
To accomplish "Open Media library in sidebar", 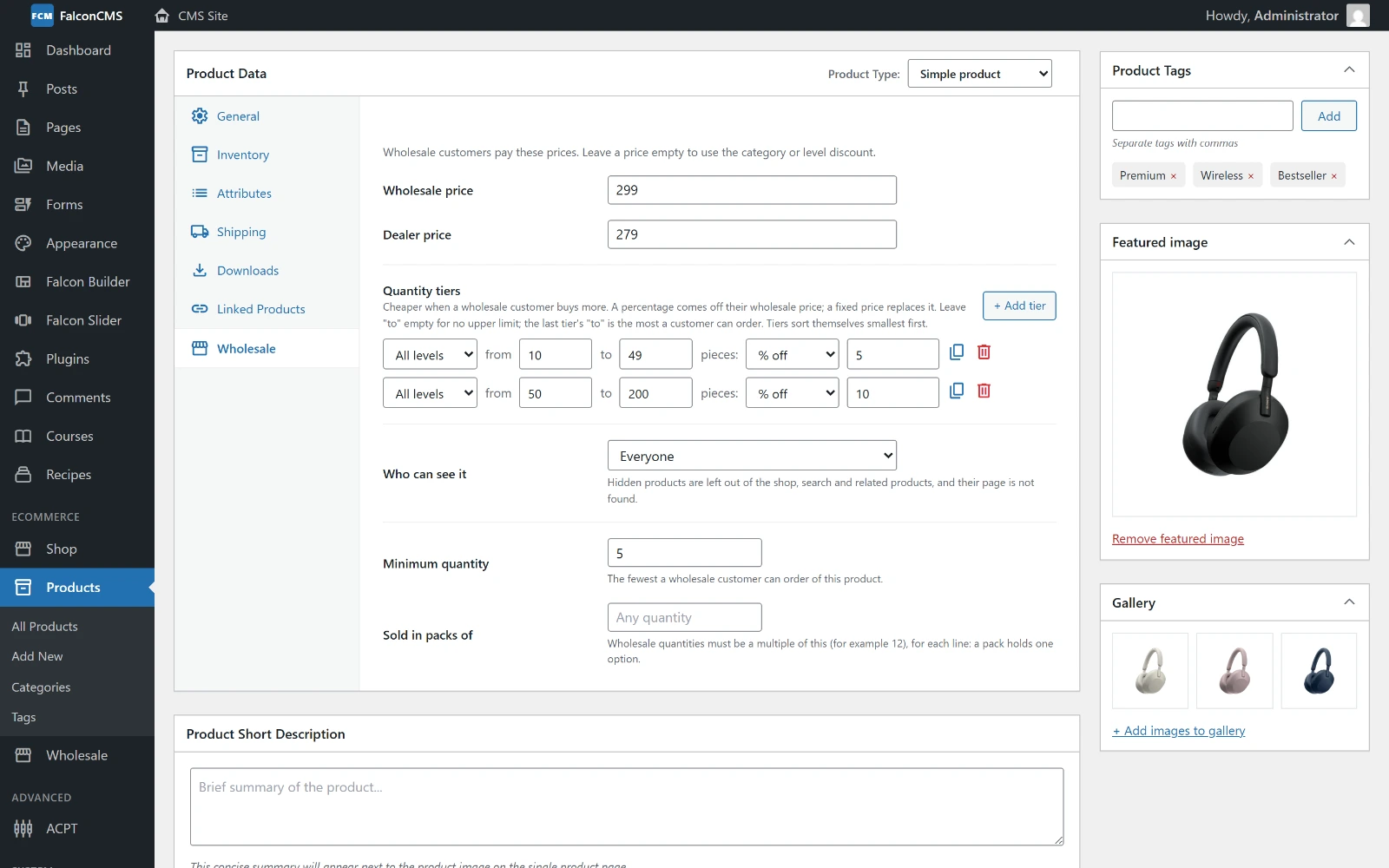I will [x=77, y=166].
